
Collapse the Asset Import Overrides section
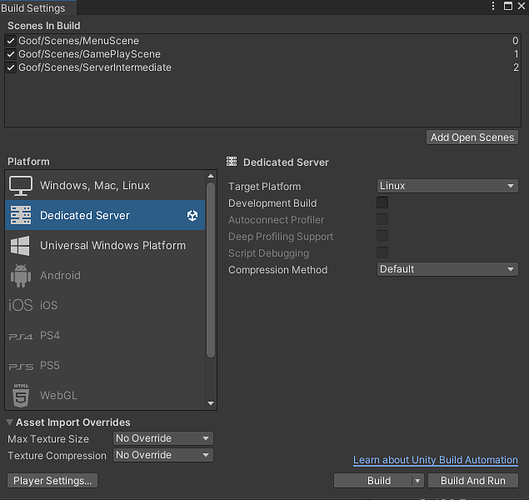(x=9, y=422)
